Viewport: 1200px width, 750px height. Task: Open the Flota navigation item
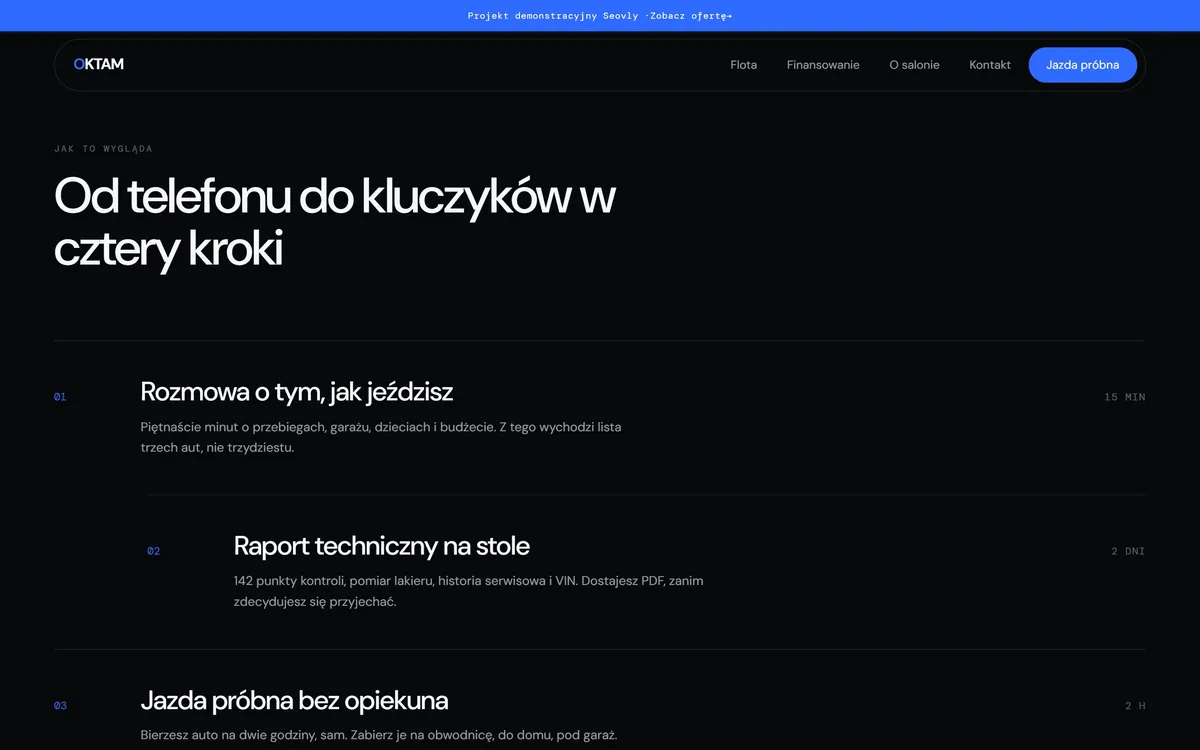tap(743, 65)
